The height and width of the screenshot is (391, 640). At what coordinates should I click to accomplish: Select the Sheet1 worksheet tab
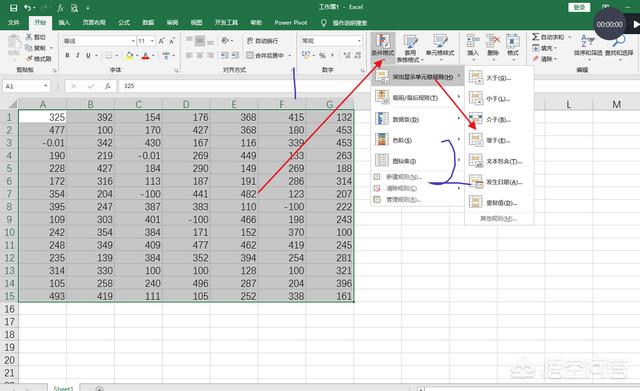coord(63,388)
